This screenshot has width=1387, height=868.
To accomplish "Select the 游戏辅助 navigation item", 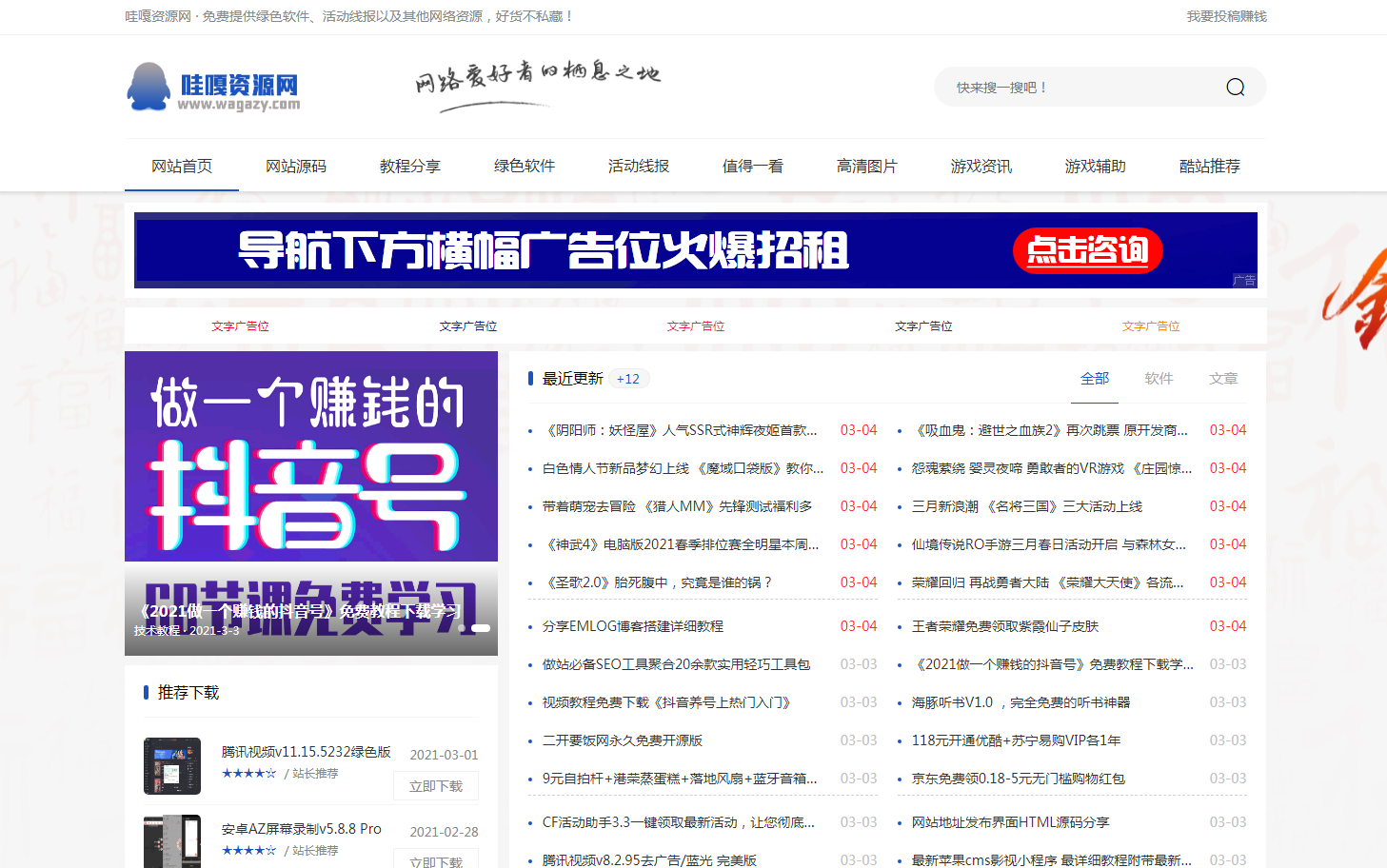I will point(1096,167).
